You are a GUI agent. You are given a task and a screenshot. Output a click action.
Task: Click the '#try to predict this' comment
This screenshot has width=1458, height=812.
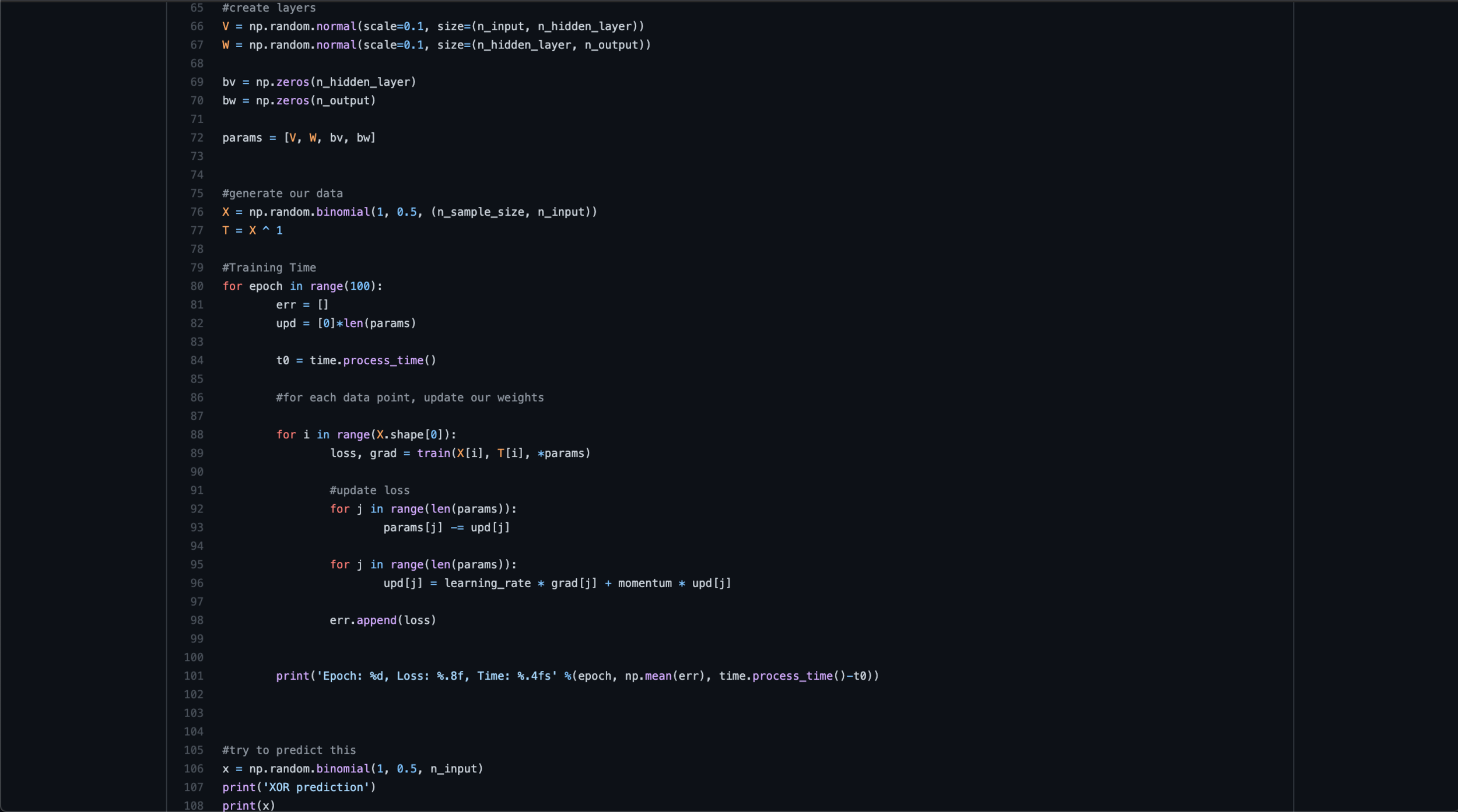pyautogui.click(x=289, y=750)
